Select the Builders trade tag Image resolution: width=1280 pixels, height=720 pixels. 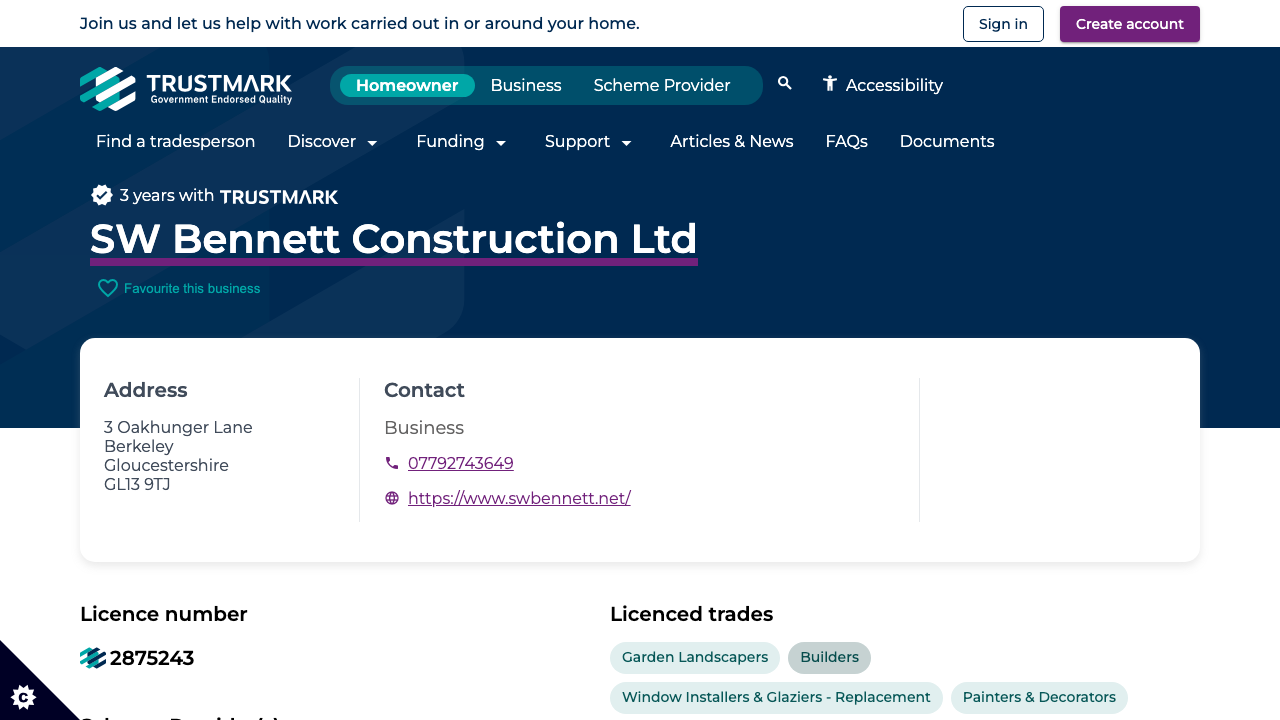[x=828, y=657]
